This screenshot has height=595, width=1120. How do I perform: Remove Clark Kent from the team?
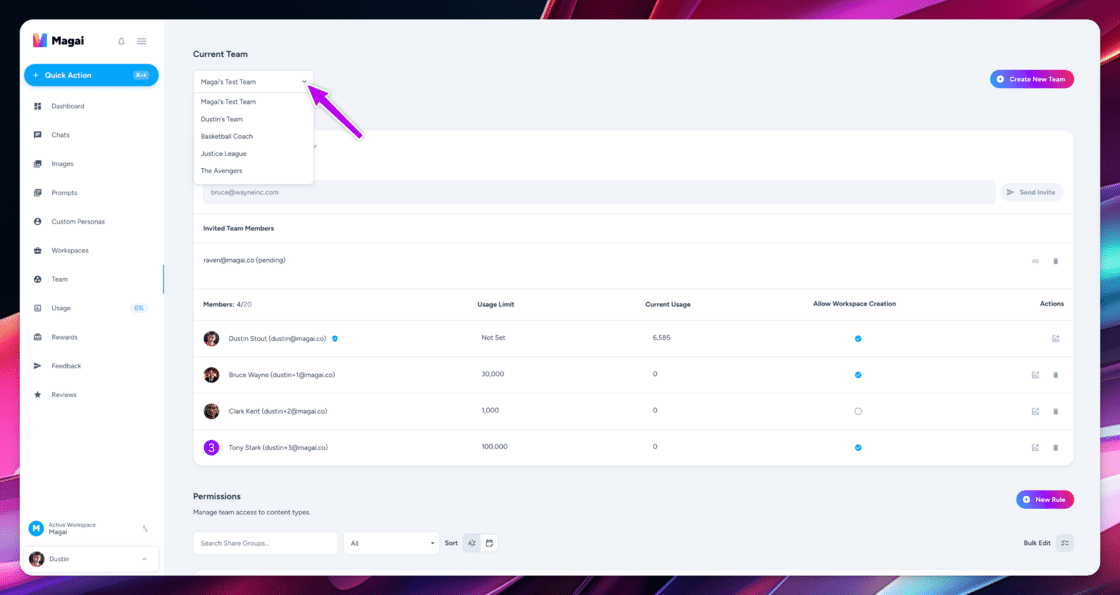pos(1055,411)
